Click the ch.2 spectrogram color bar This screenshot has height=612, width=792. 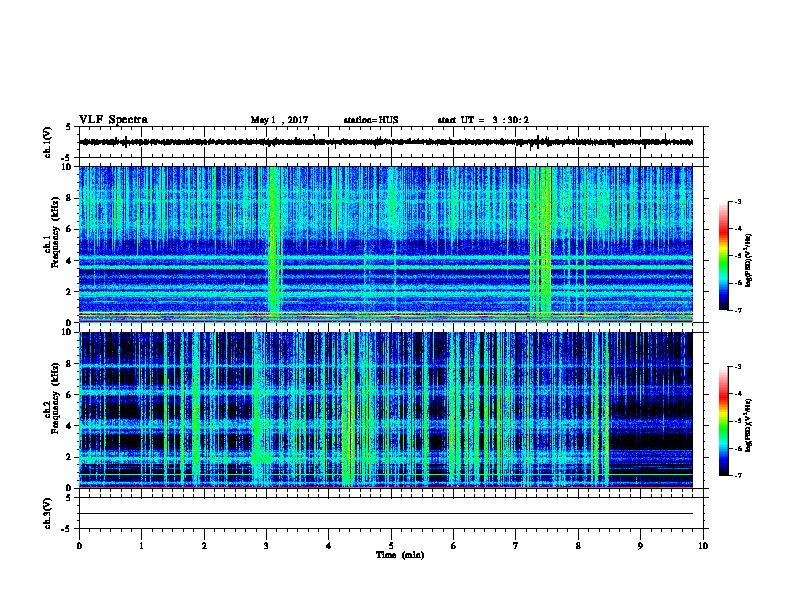point(723,421)
